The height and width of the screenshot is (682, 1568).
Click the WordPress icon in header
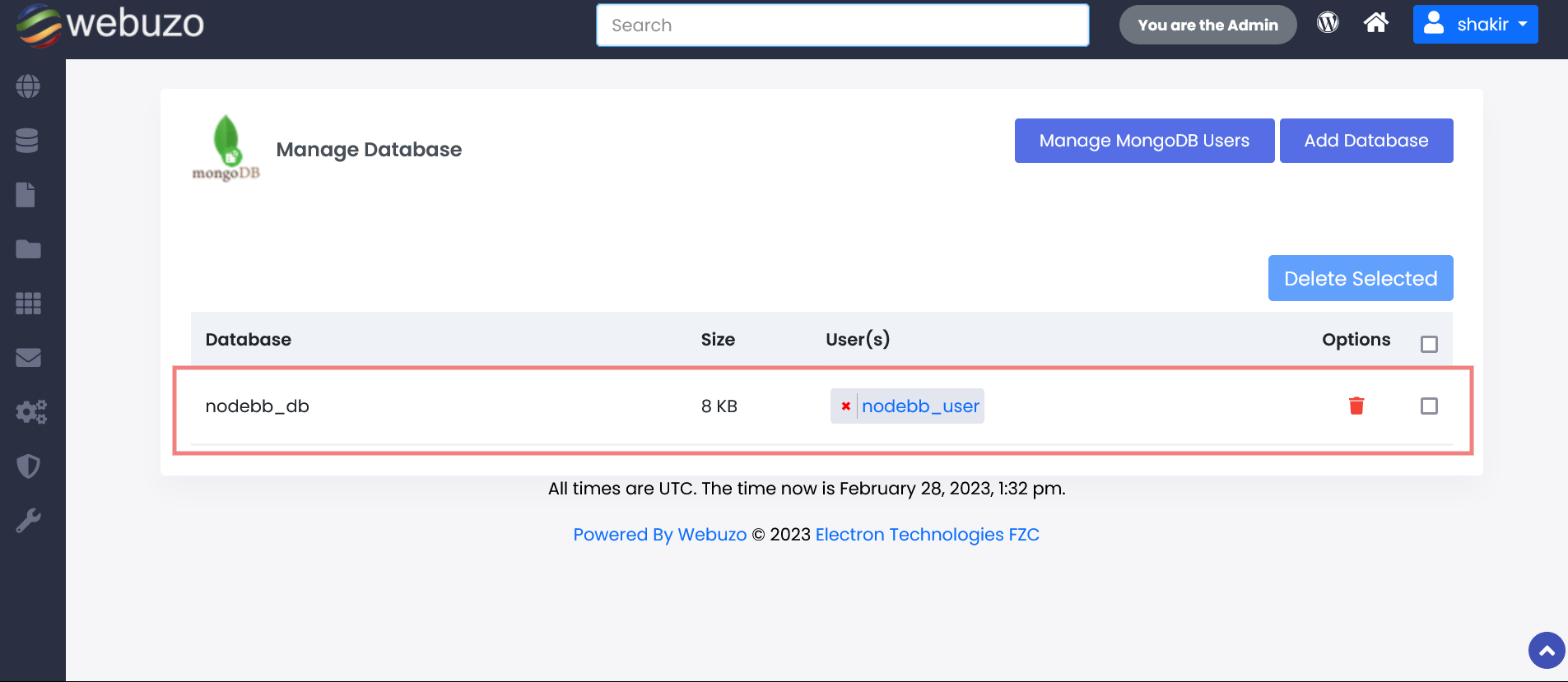tap(1328, 23)
